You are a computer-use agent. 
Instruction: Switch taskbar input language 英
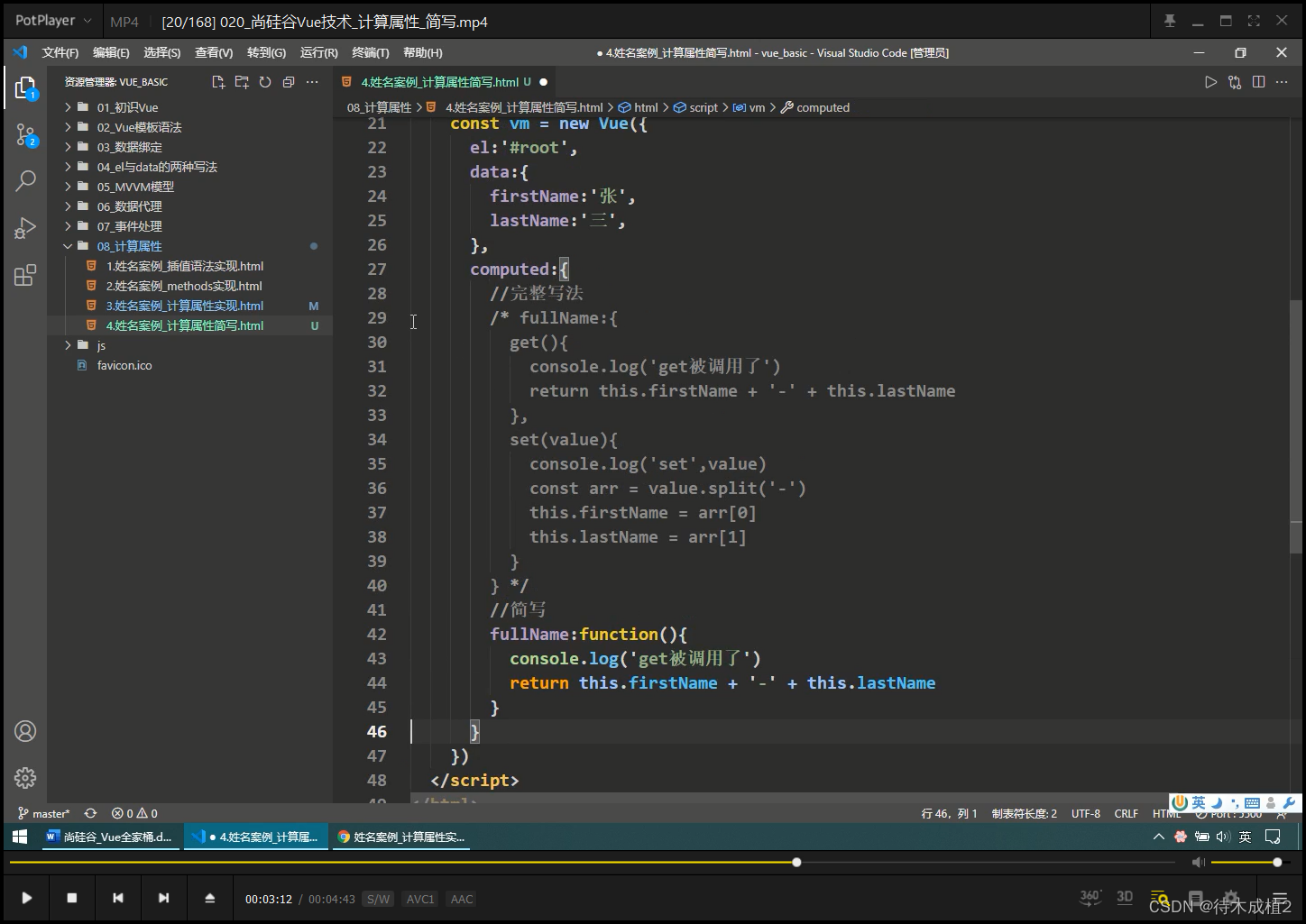click(1246, 837)
